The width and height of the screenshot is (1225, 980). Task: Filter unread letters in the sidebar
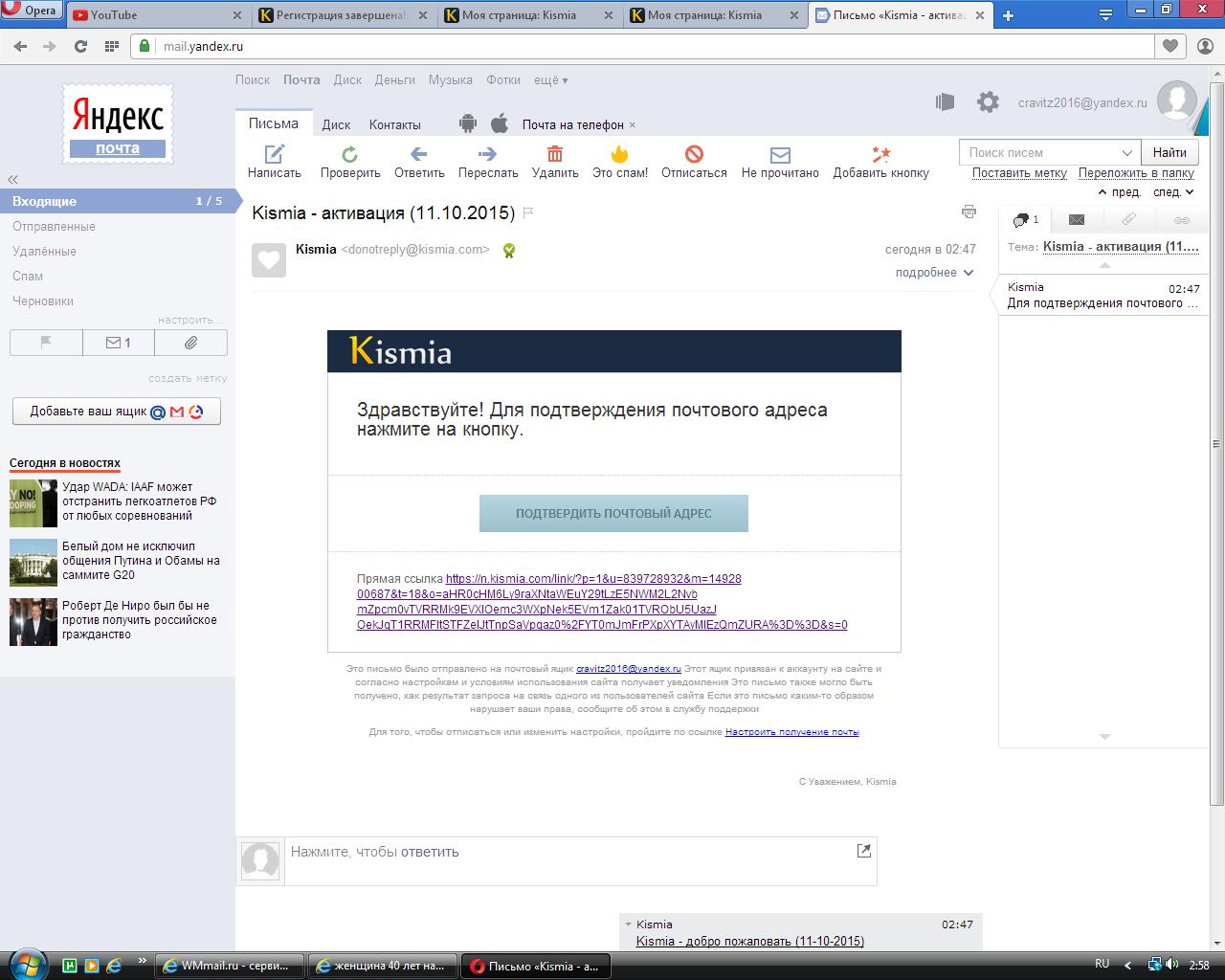click(119, 343)
